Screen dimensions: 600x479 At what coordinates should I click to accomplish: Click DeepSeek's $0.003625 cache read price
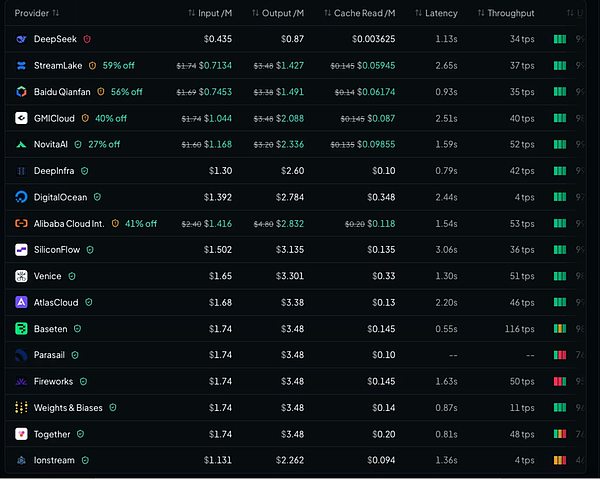[x=373, y=39]
